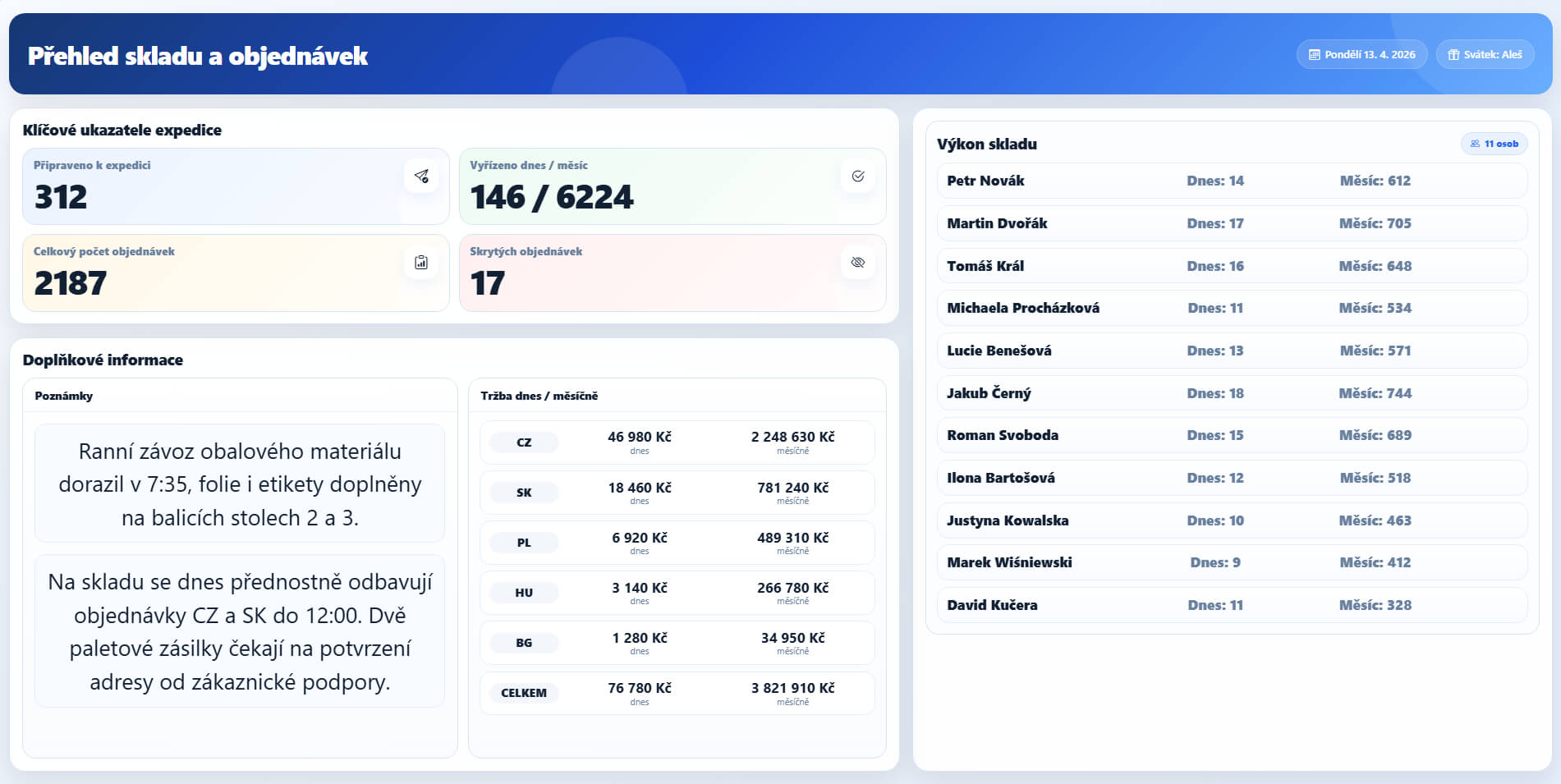
Task: Open the Pondělí 13. 4. 2026 date badge
Action: point(1362,55)
